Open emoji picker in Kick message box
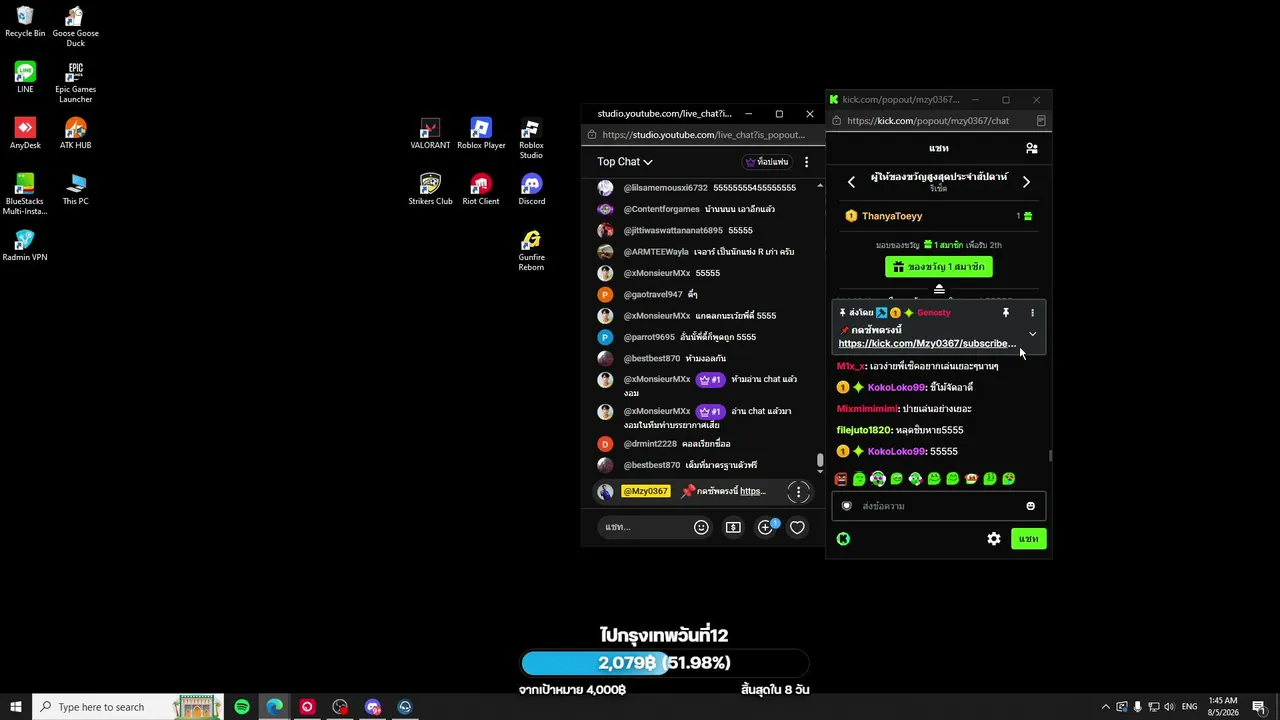The height and width of the screenshot is (720, 1280). pos(1030,506)
